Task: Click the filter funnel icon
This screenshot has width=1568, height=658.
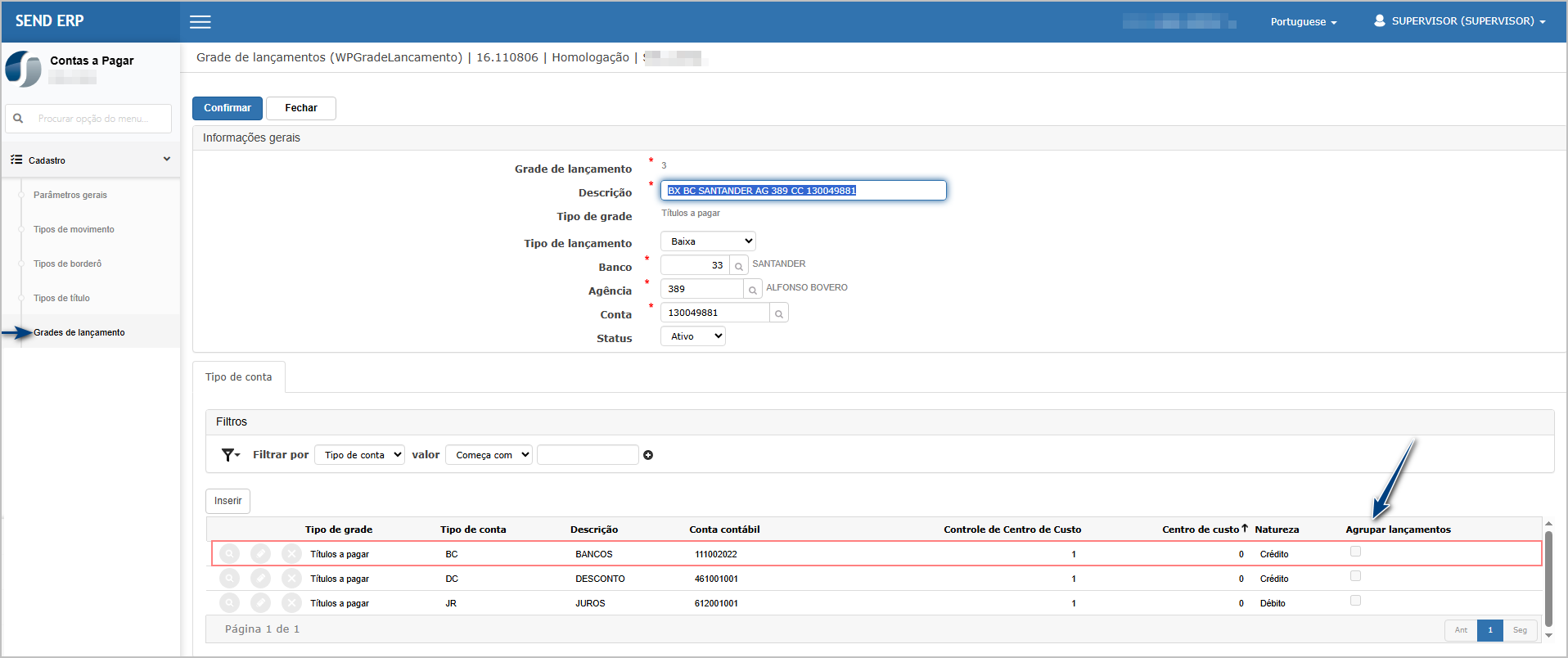Action: [x=230, y=455]
